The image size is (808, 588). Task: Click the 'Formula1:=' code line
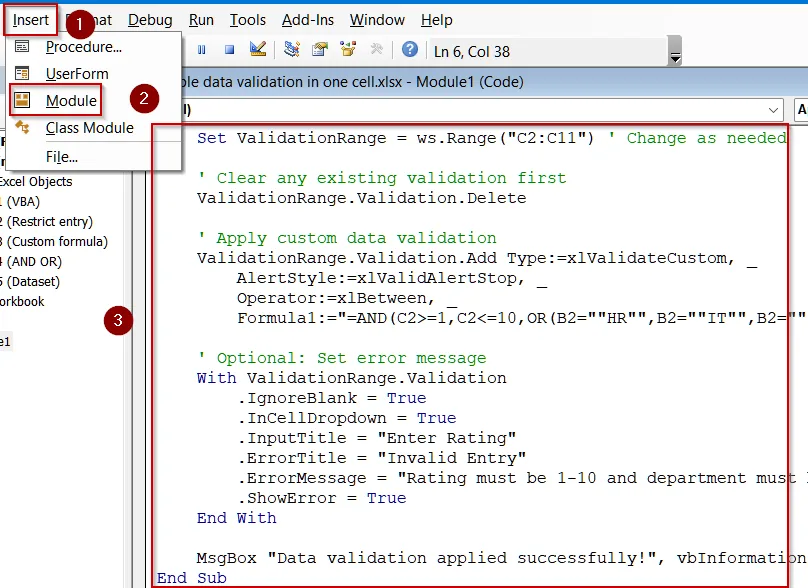(521, 318)
